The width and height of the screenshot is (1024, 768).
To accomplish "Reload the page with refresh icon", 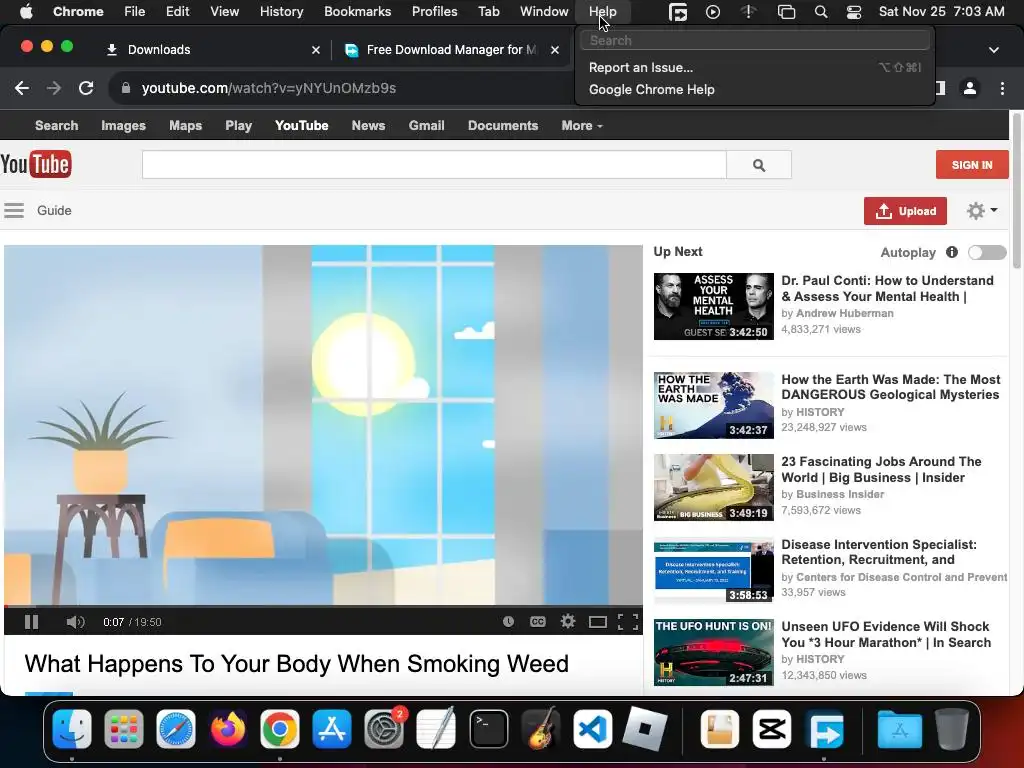I will [86, 88].
